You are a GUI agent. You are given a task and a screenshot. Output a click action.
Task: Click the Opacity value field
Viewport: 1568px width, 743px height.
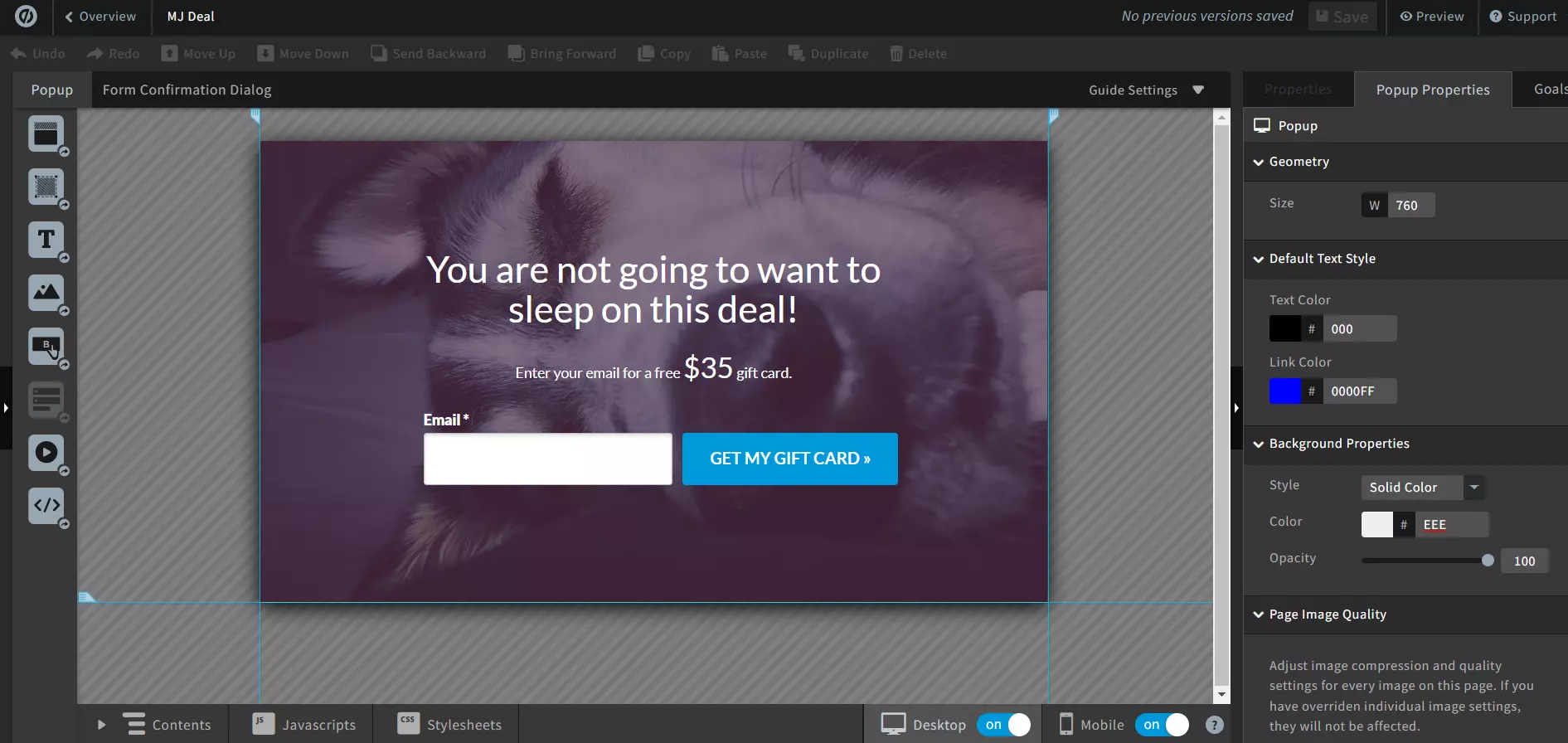pos(1524,561)
